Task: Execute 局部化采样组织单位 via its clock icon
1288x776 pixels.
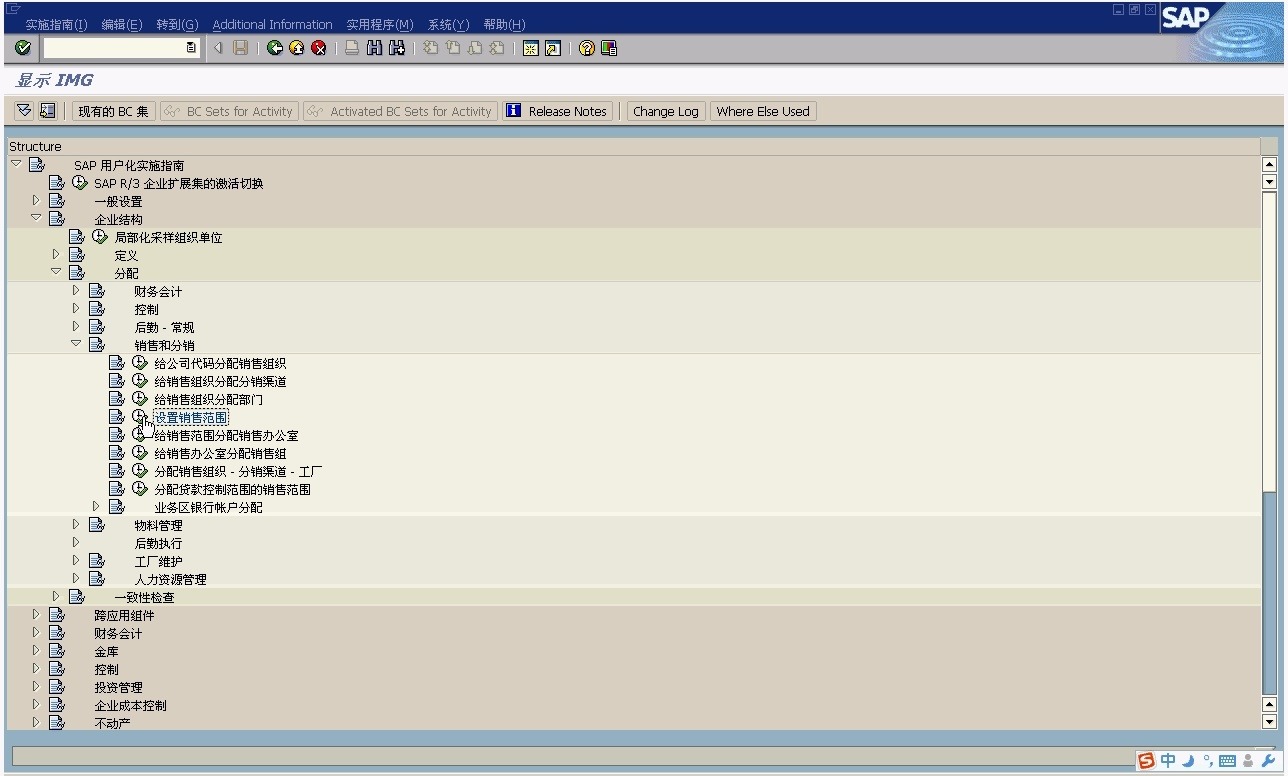Action: 100,237
